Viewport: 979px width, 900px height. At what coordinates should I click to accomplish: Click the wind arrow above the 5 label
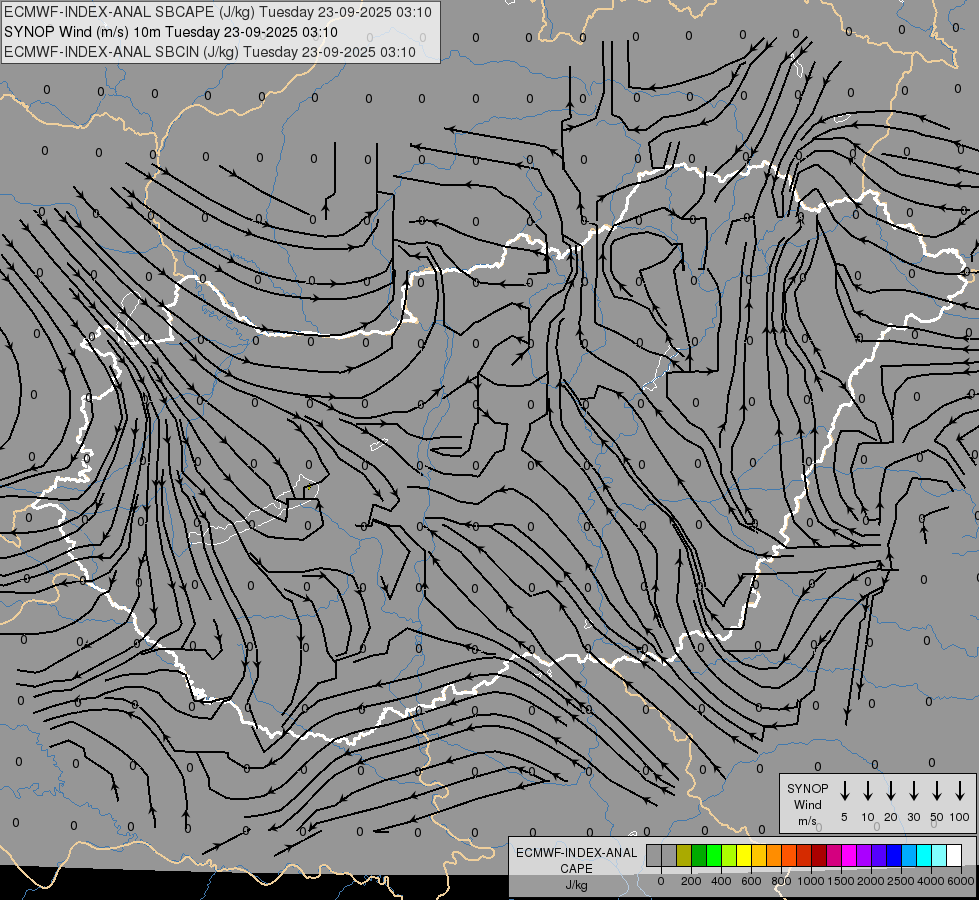pos(844,791)
